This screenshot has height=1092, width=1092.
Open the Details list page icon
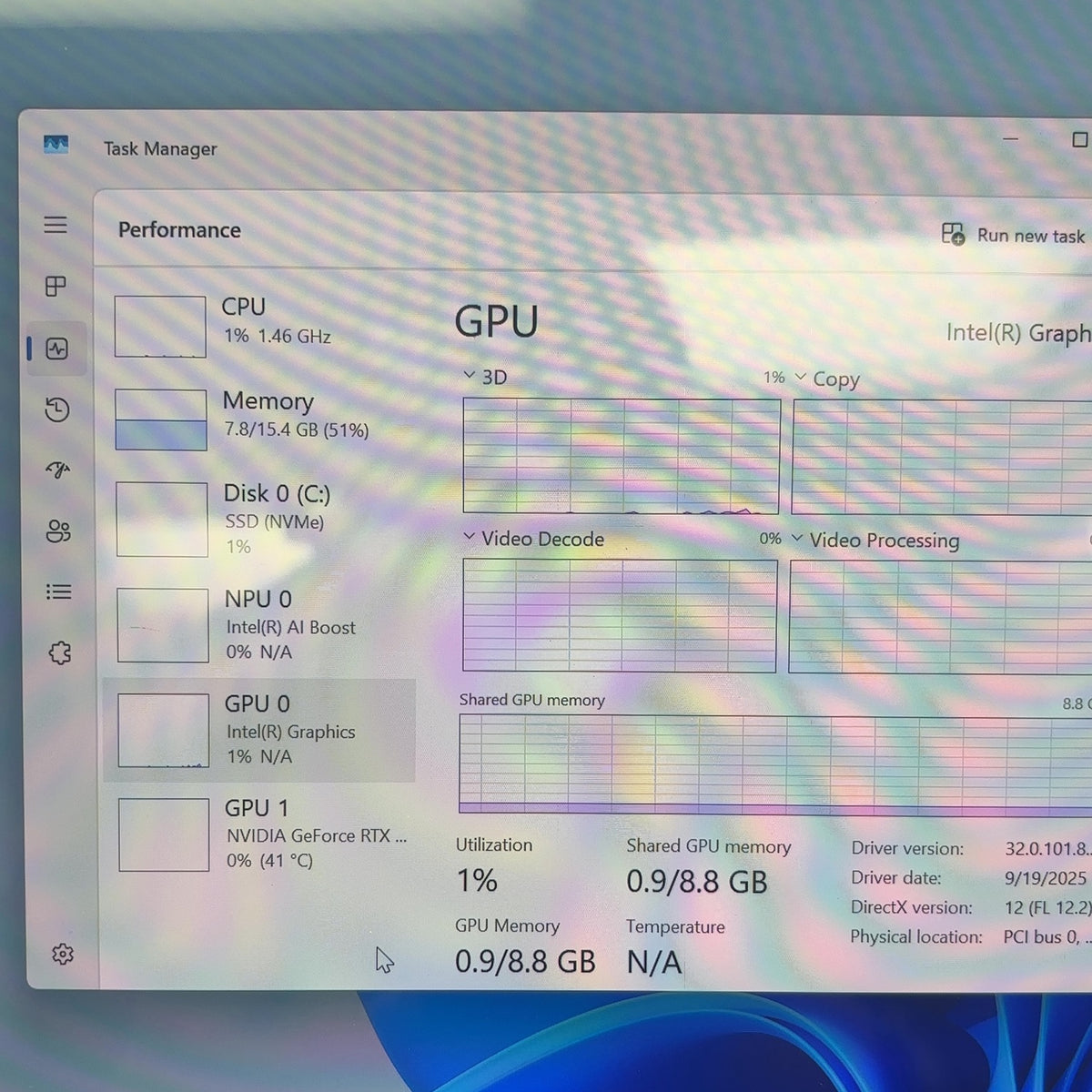tap(59, 592)
